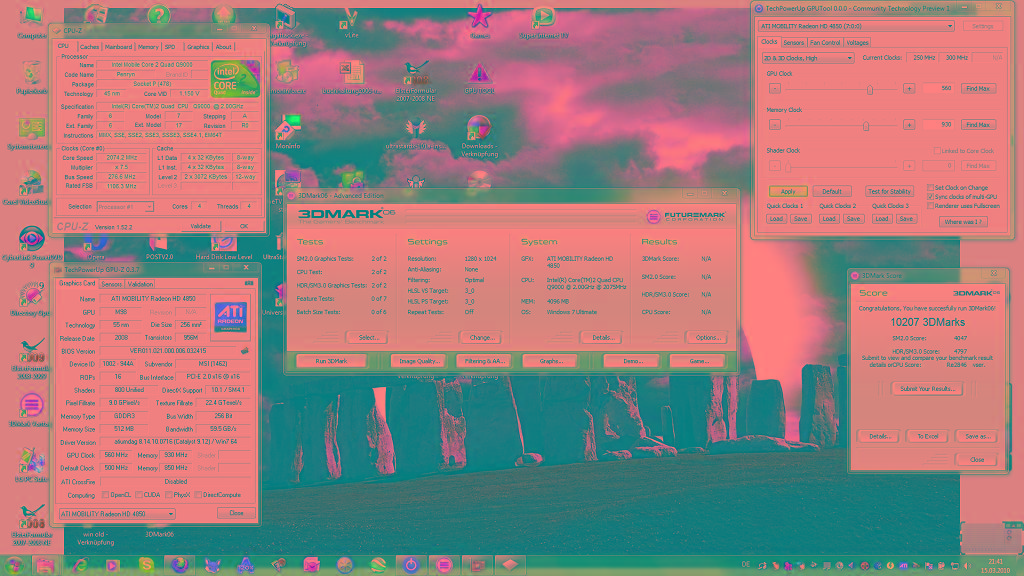Open Windows Explorer folder on taskbar
1024x576 pixels.
pos(46,565)
